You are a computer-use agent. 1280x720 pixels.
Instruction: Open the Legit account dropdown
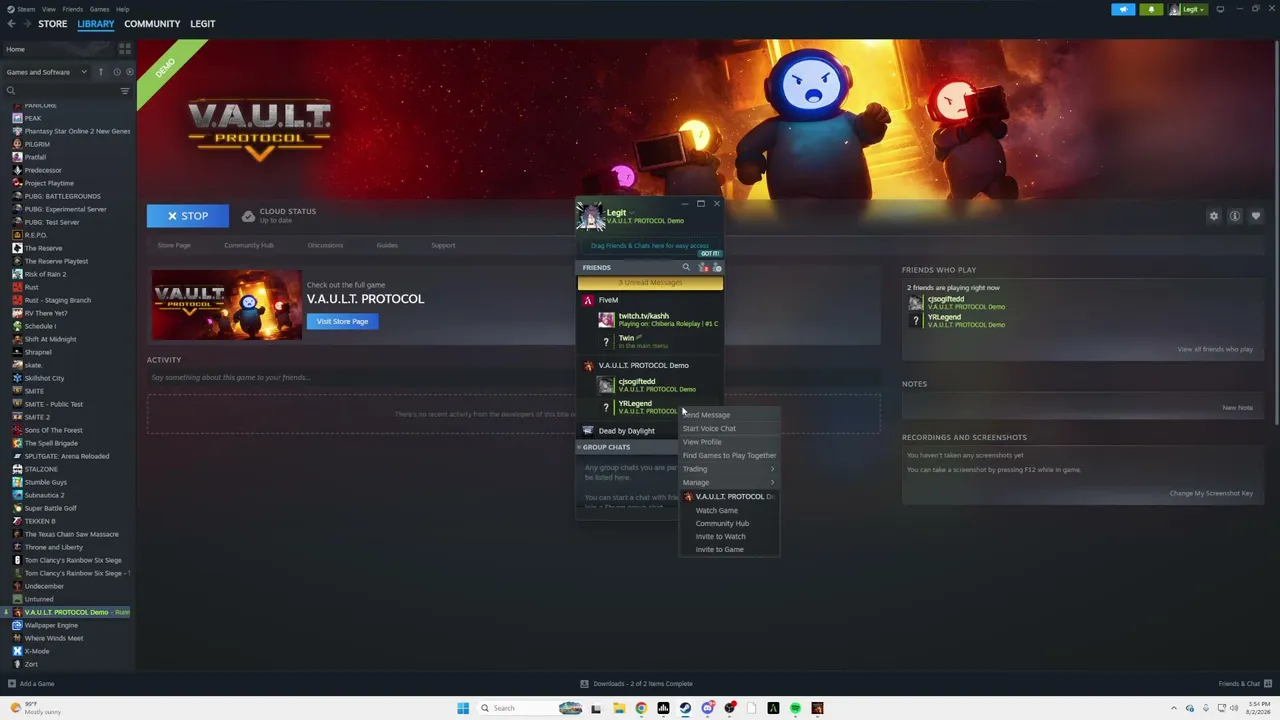tap(1189, 9)
